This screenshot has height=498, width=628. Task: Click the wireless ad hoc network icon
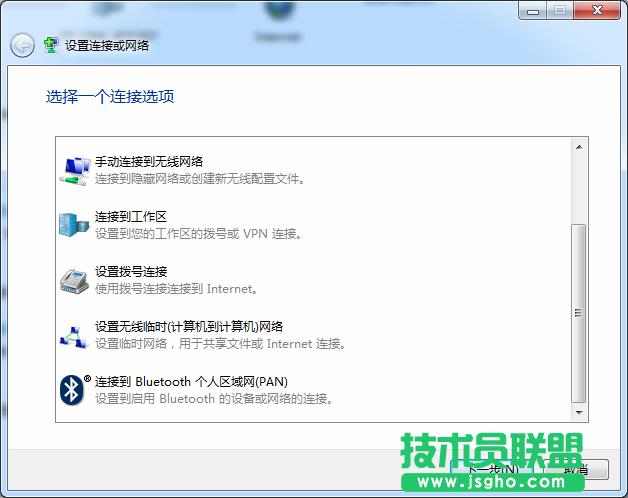(74, 335)
